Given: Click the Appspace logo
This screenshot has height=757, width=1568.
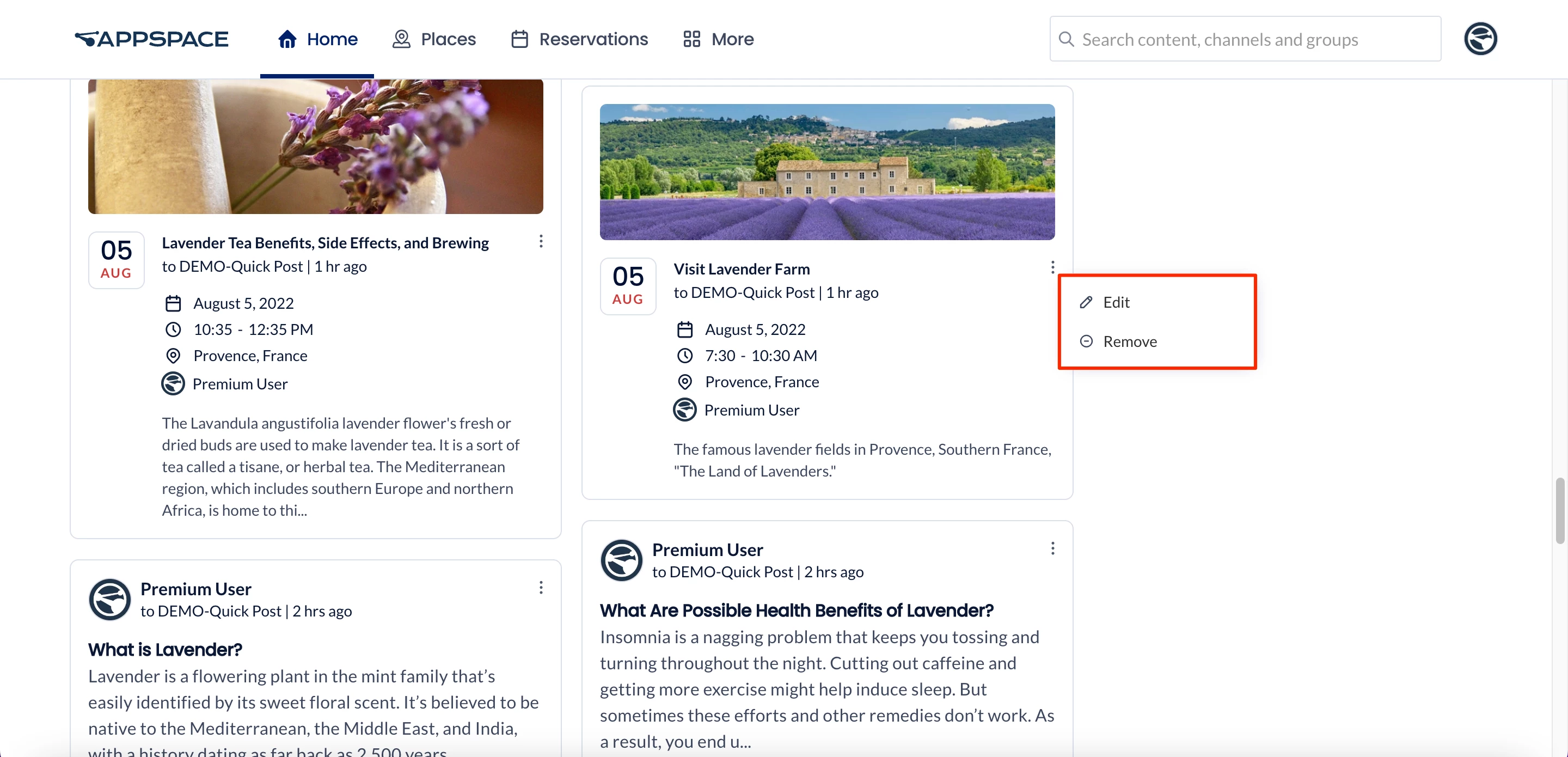Looking at the screenshot, I should coord(151,39).
